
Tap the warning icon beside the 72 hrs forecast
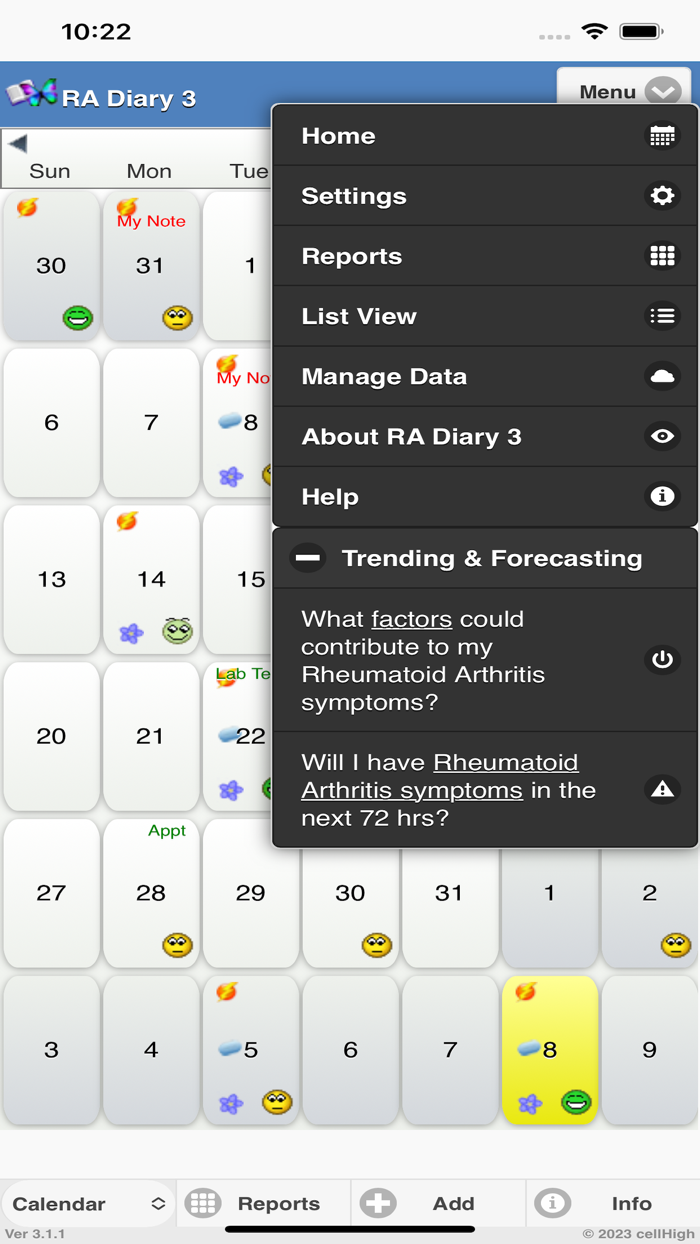click(662, 789)
